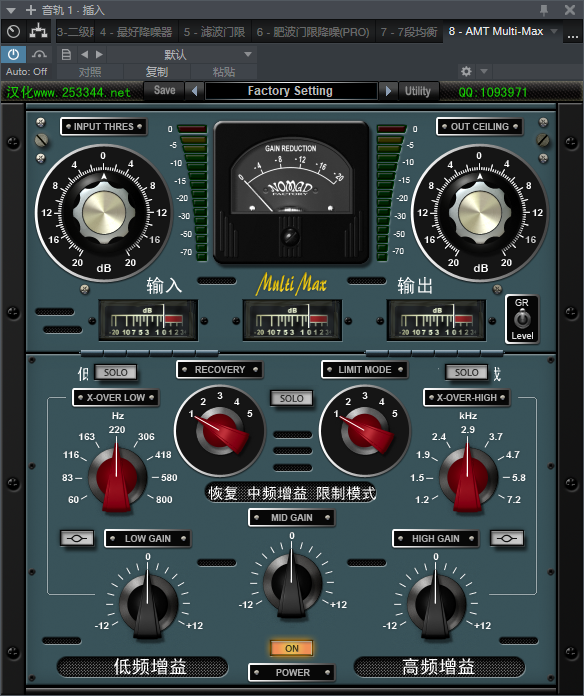This screenshot has width=584, height=696.
Task: Toggle the mid band SOLO button
Action: [x=292, y=398]
